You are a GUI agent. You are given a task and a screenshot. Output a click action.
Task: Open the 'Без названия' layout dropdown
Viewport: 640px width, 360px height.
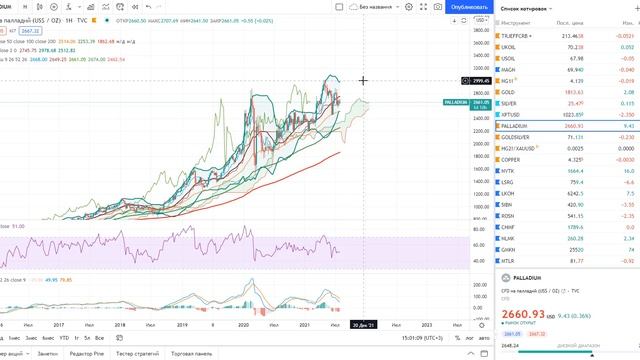379,7
